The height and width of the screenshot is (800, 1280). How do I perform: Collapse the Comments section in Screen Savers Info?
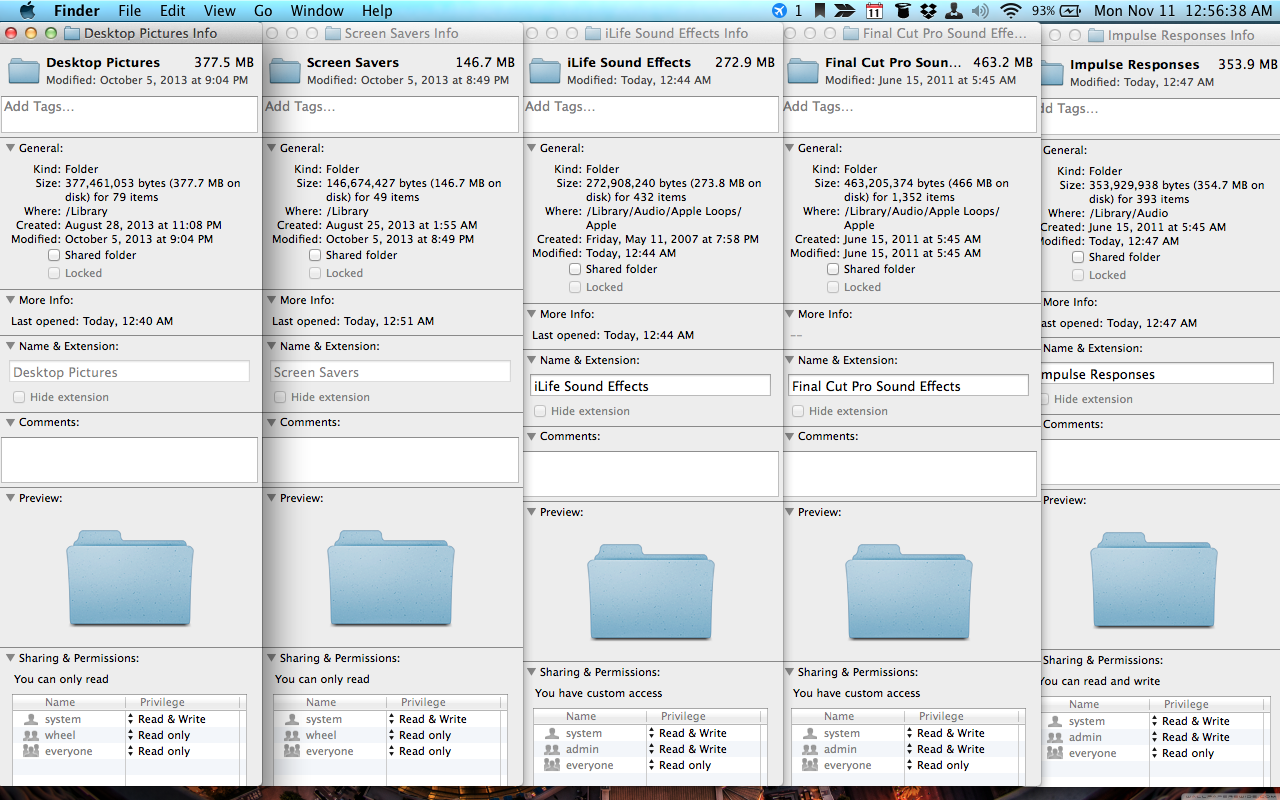pyautogui.click(x=271, y=422)
